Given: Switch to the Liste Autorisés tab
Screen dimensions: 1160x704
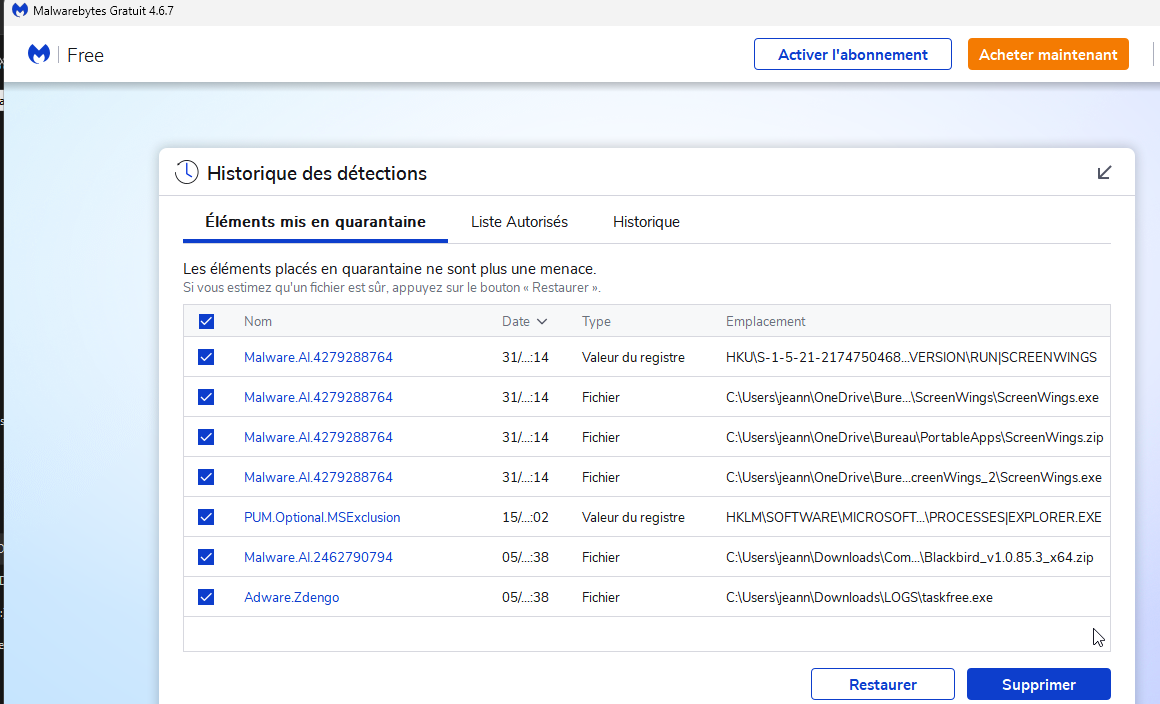Looking at the screenshot, I should pyautogui.click(x=519, y=222).
